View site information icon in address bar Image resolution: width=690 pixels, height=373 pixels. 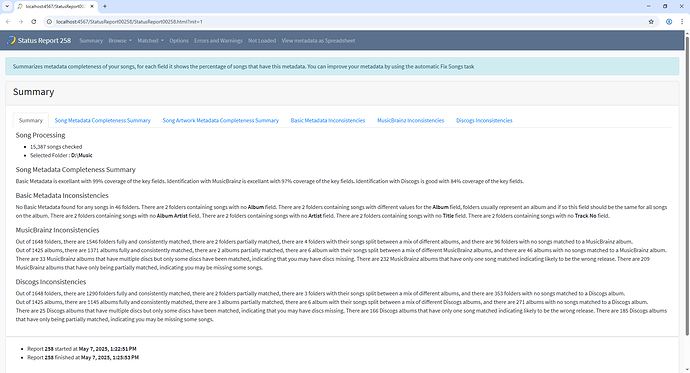pyautogui.click(x=49, y=22)
